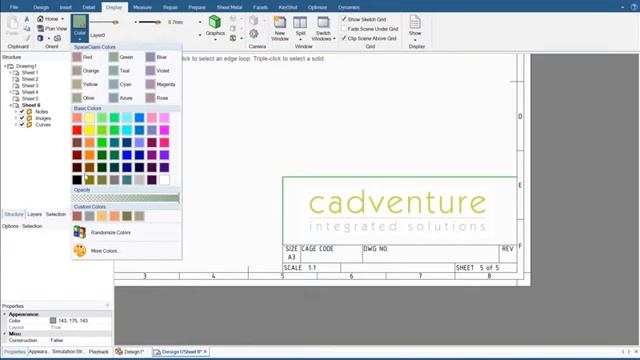640x360 pixels.
Task: Click the Sheet 1 page icon
Action: tap(16, 73)
